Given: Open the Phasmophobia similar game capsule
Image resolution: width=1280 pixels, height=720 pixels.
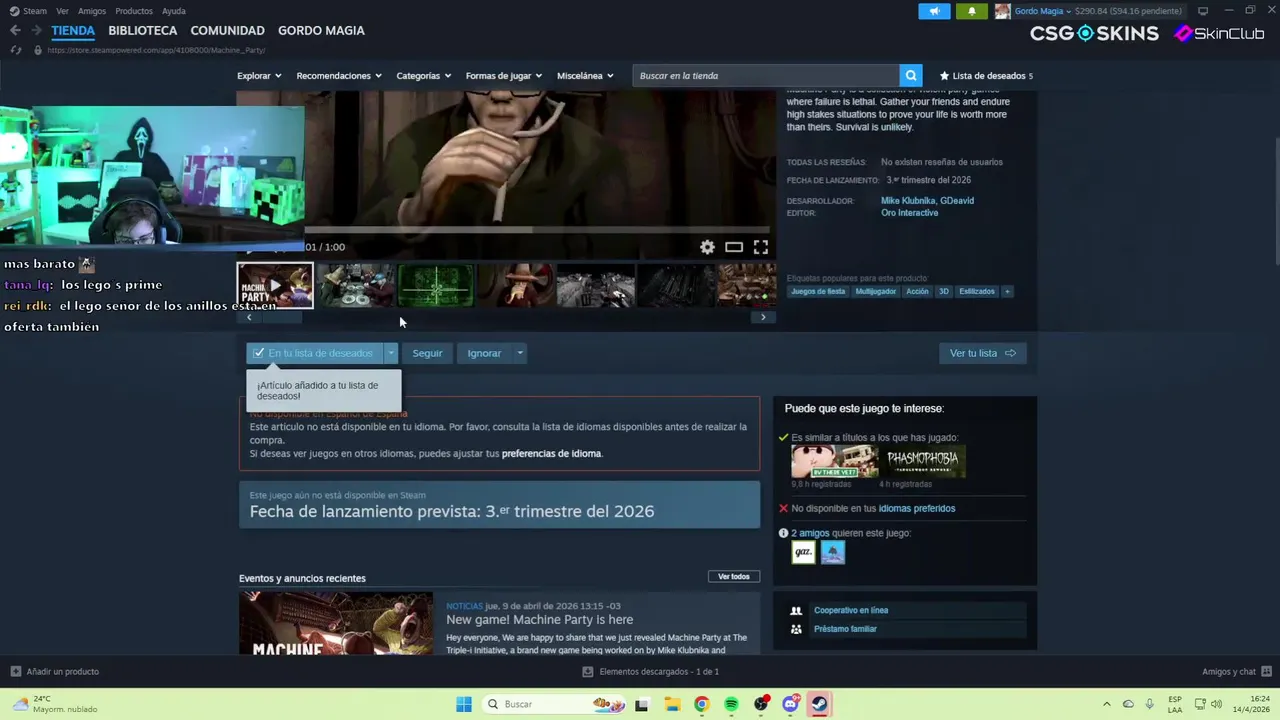Looking at the screenshot, I should click(923, 461).
